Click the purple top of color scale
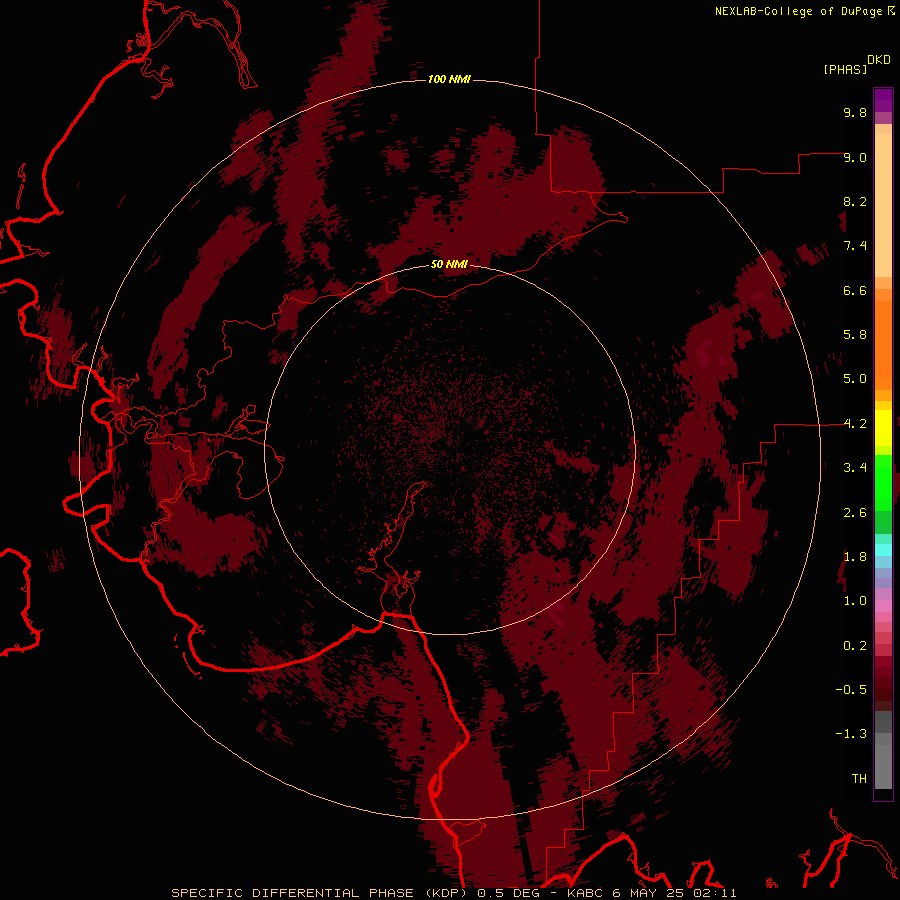The height and width of the screenshot is (900, 900). [883, 100]
